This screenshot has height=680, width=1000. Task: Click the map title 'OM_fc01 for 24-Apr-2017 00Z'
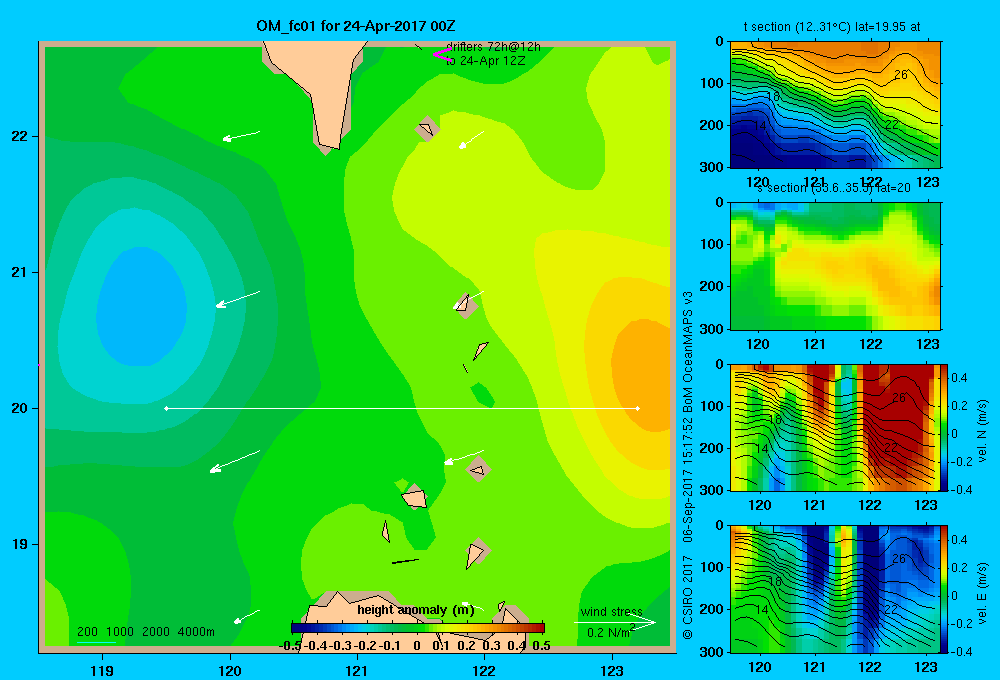(355, 26)
